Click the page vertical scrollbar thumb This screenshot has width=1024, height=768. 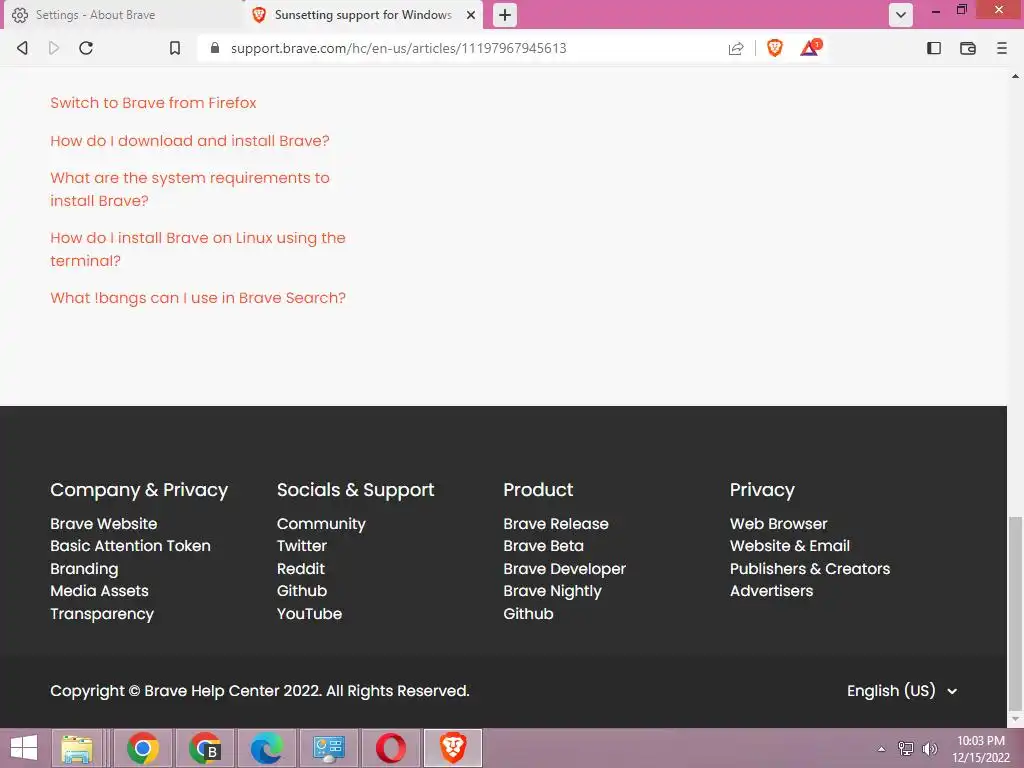1015,613
